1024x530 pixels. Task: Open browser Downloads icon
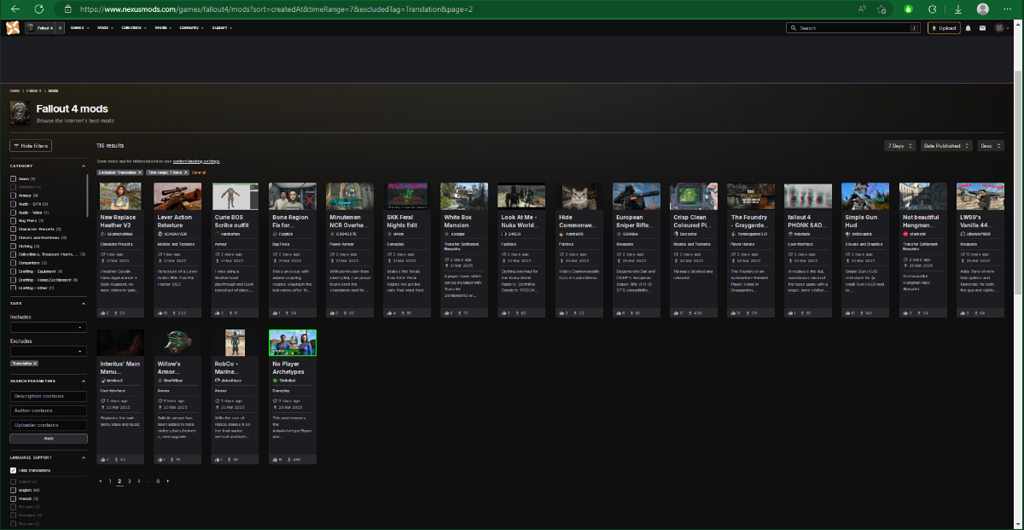[958, 9]
